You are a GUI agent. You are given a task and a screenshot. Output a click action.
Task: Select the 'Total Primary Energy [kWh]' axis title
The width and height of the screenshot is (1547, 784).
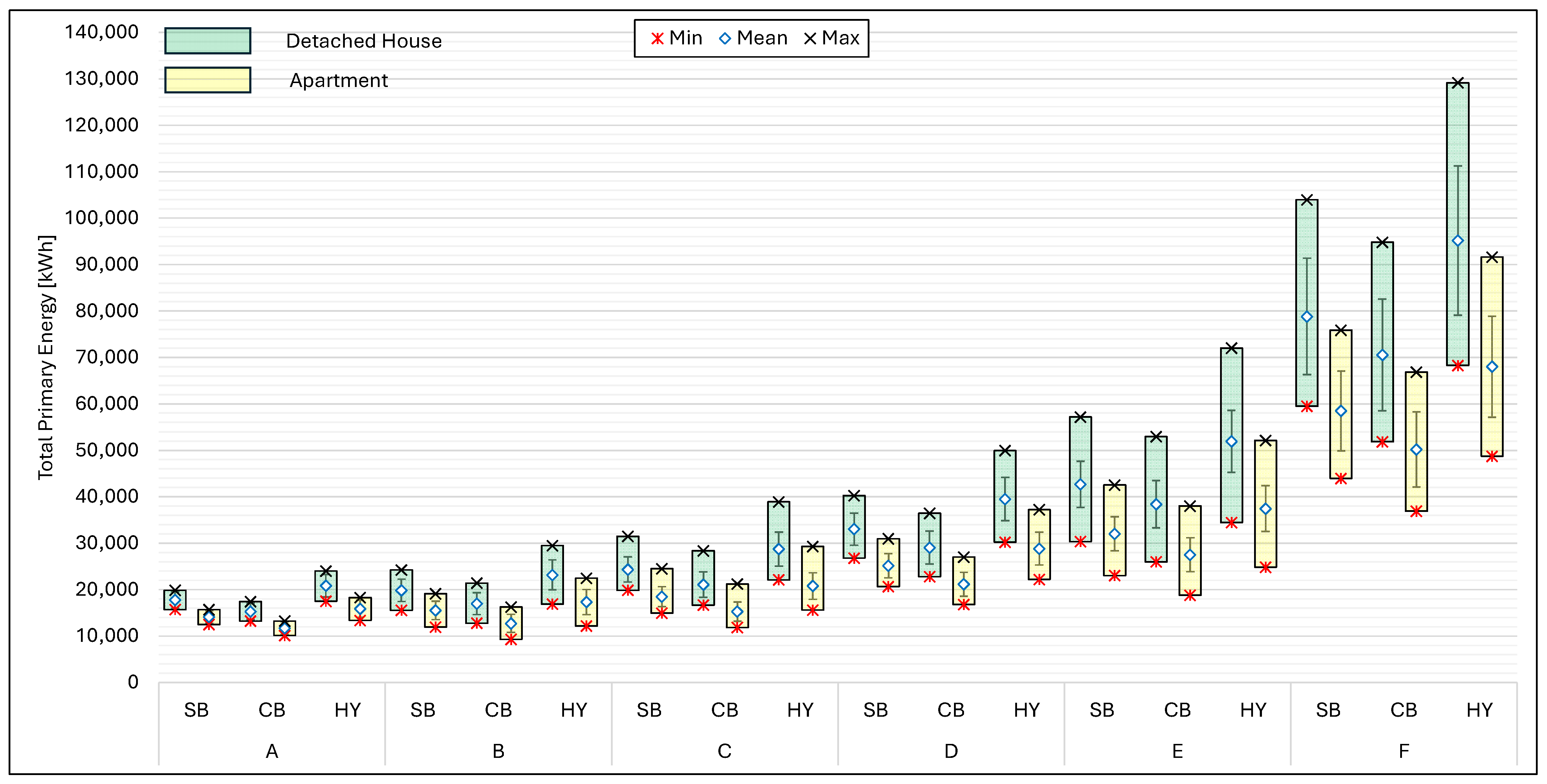pos(45,357)
